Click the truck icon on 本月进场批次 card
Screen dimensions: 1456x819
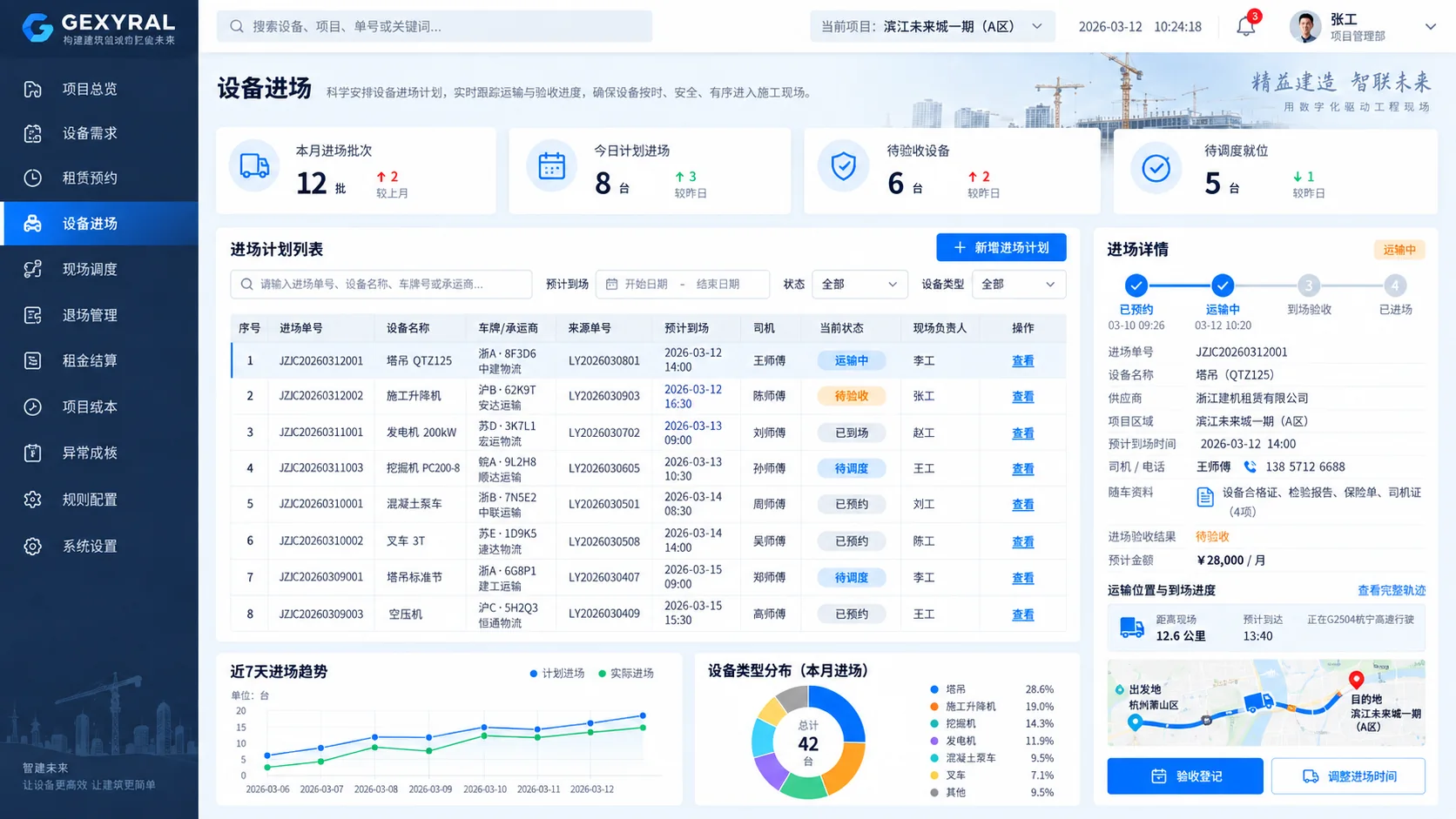pos(254,165)
